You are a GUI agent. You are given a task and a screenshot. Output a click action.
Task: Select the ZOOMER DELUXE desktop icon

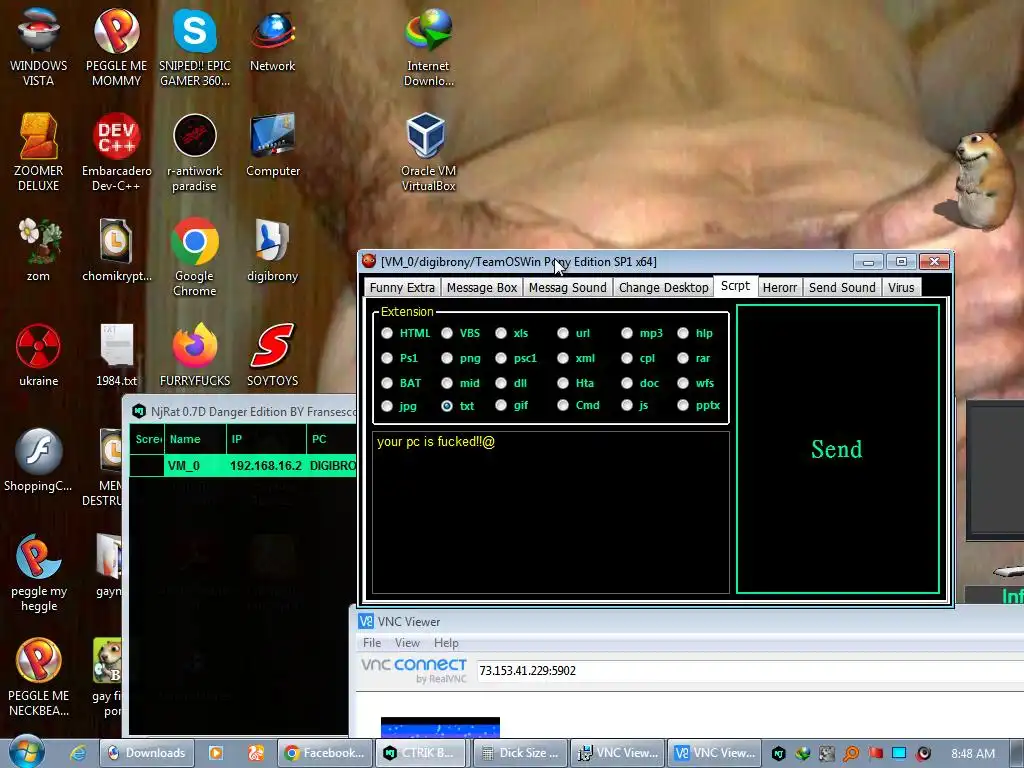point(39,152)
